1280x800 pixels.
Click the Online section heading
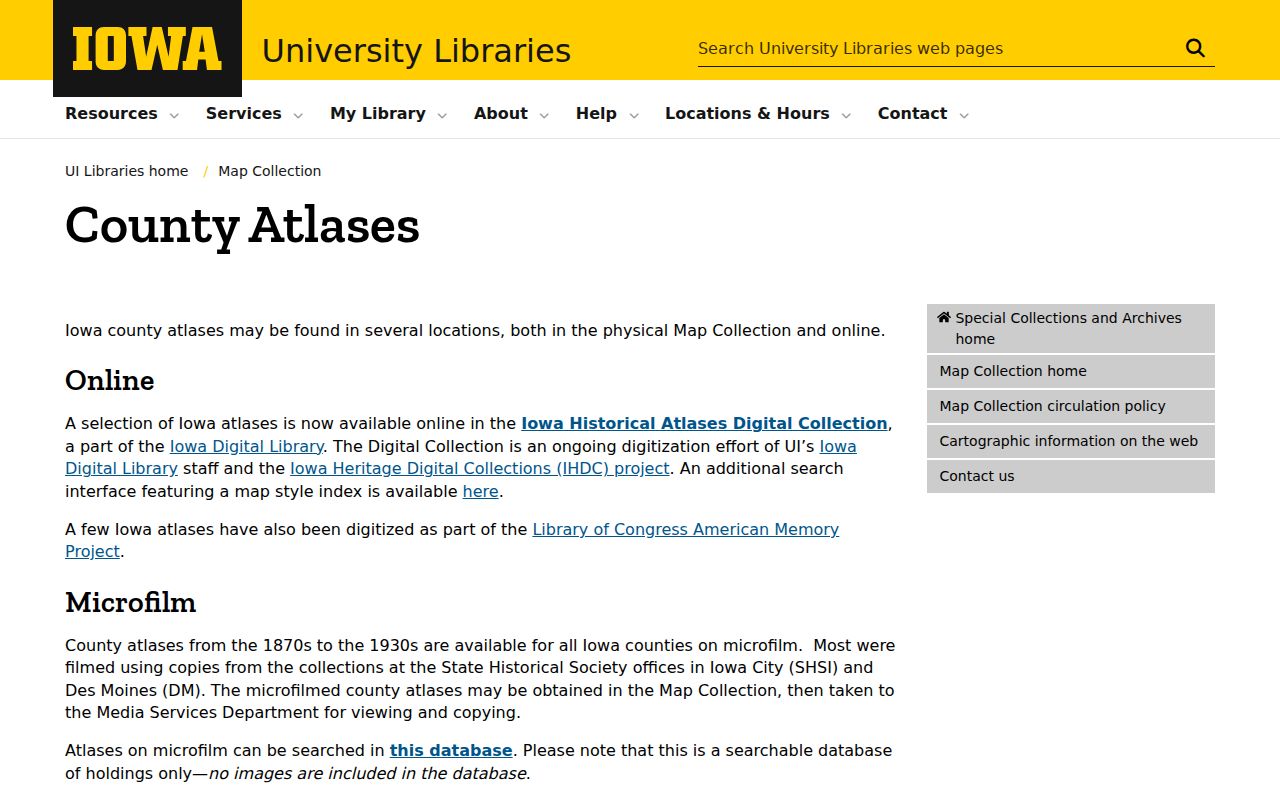click(x=110, y=380)
